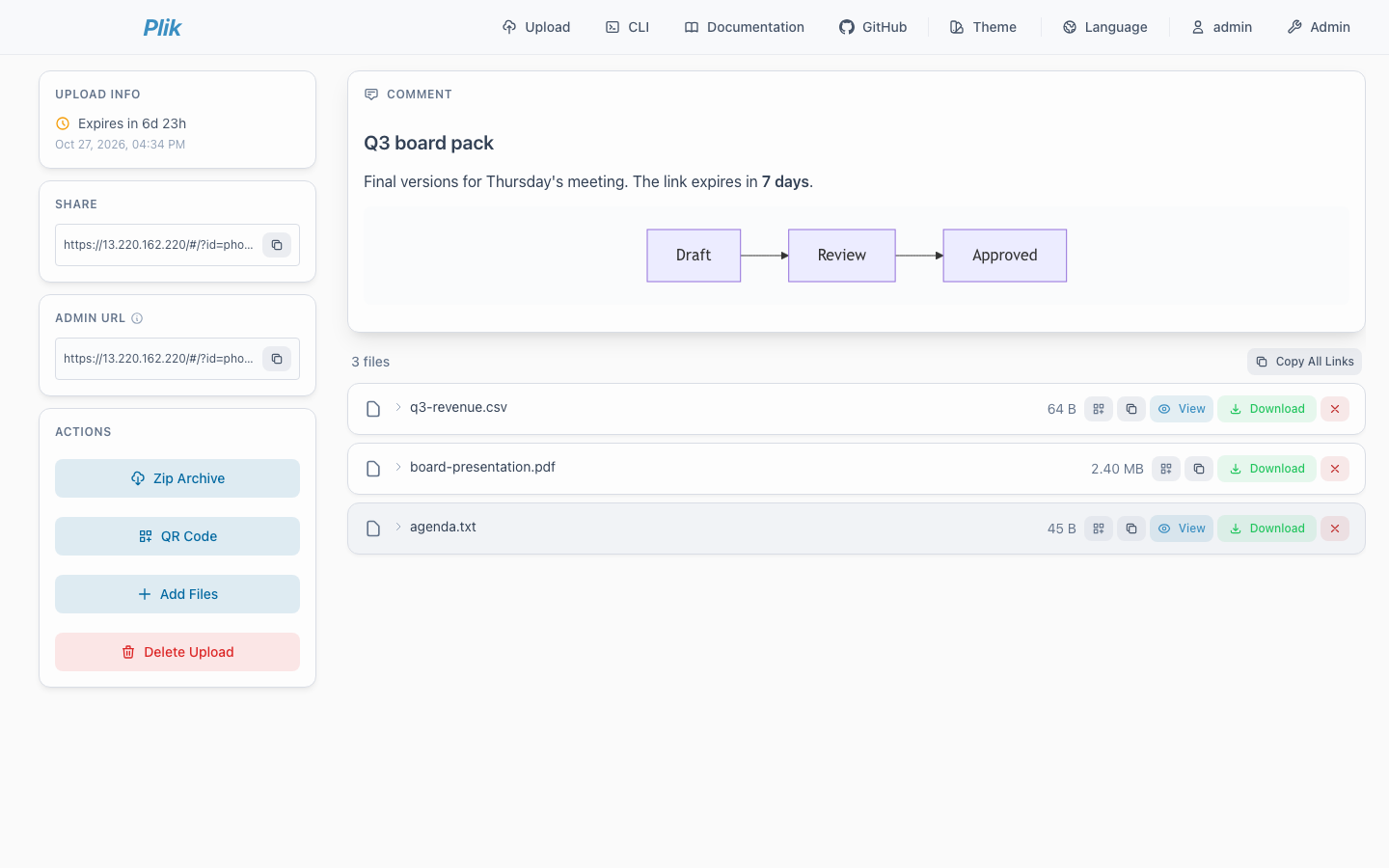Click the share URL field
This screenshot has height=868, width=1389.
[159, 245]
